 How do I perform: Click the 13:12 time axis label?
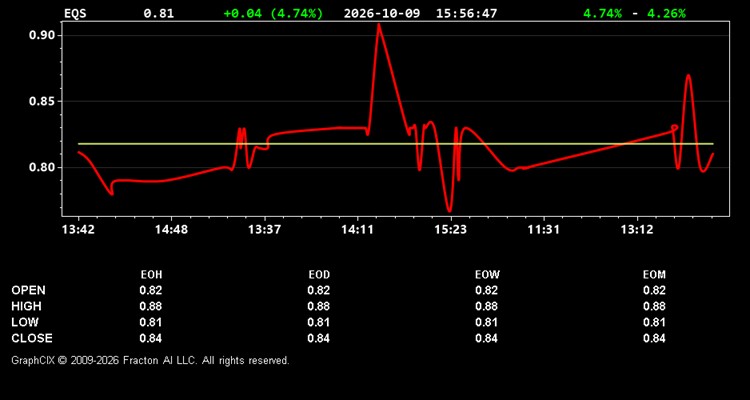tap(637, 230)
